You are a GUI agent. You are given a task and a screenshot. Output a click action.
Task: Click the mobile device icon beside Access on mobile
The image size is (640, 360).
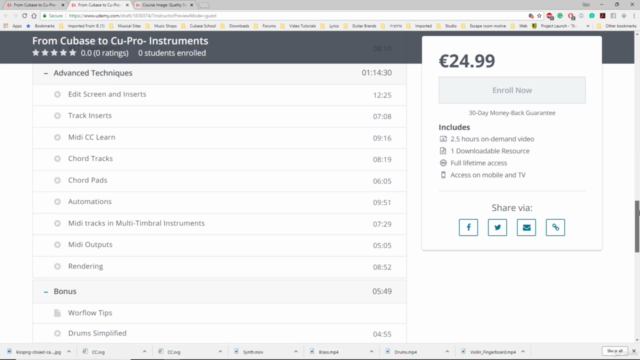(x=443, y=175)
